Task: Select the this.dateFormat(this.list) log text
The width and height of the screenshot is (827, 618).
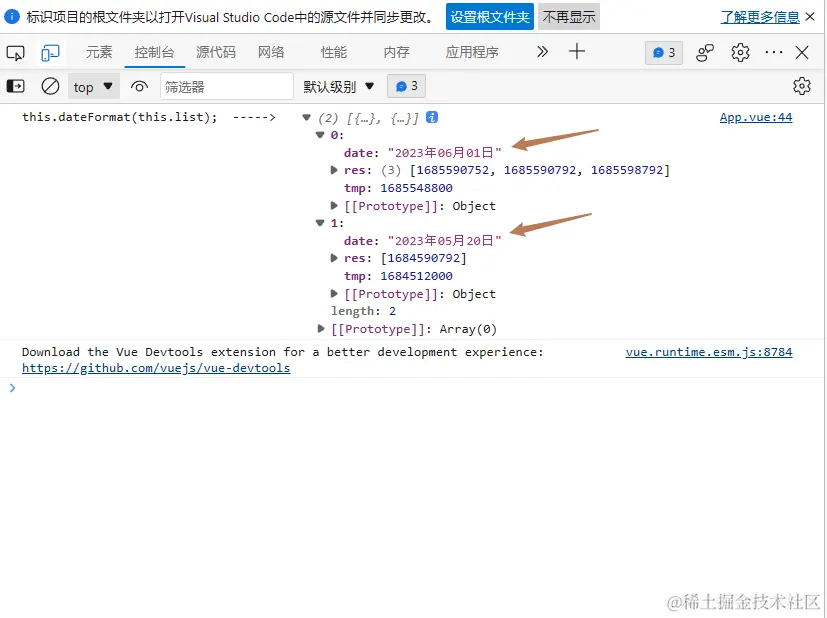Action: (x=119, y=117)
